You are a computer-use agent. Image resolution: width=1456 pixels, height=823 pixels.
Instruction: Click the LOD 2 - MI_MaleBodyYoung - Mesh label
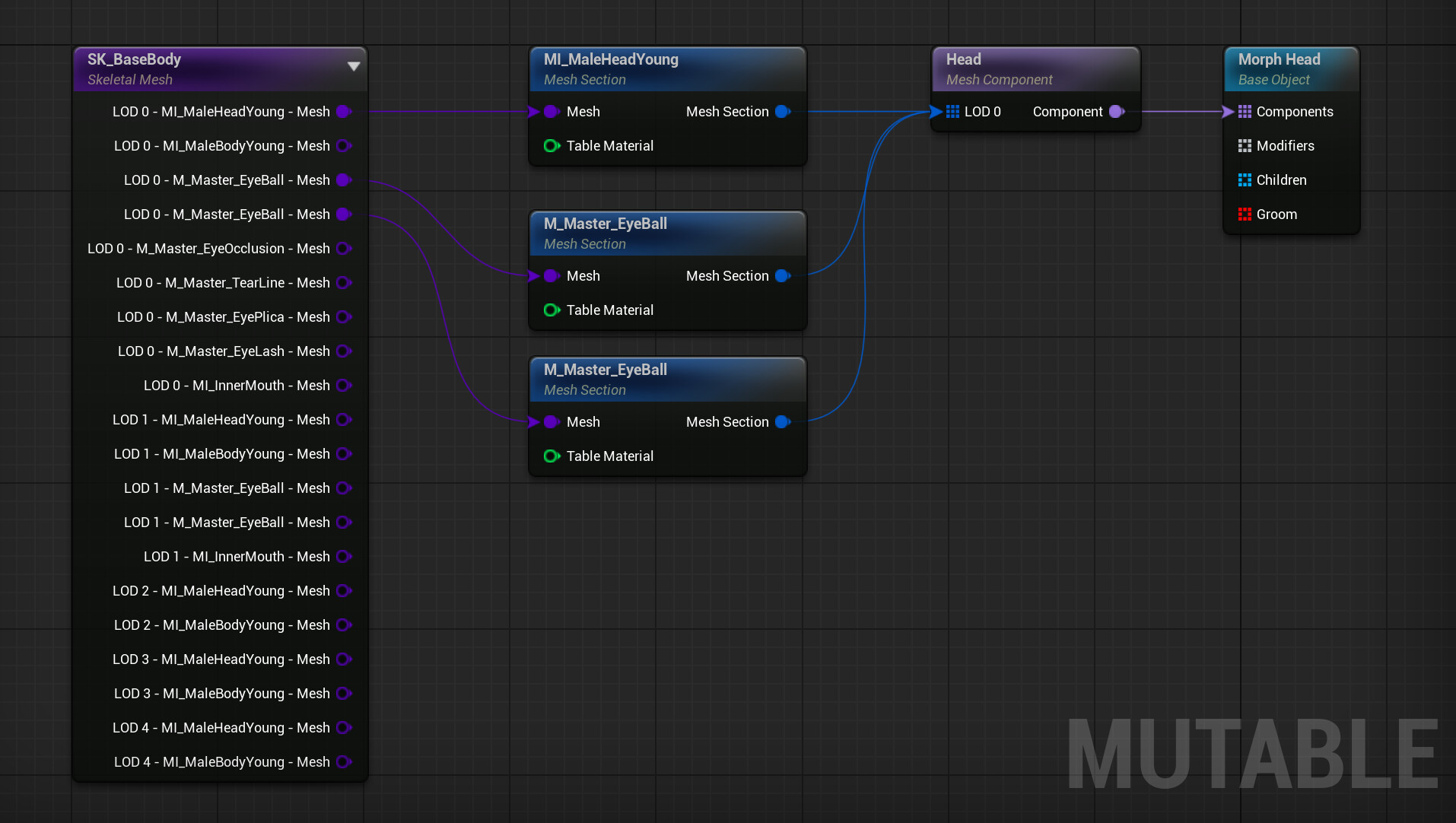222,625
